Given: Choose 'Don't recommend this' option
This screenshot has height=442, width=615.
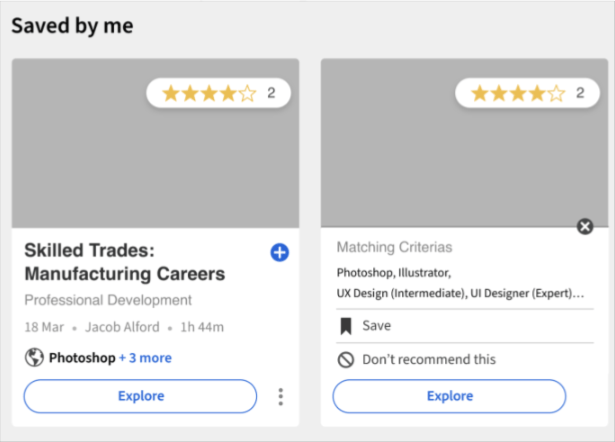Looking at the screenshot, I should click(465, 360).
